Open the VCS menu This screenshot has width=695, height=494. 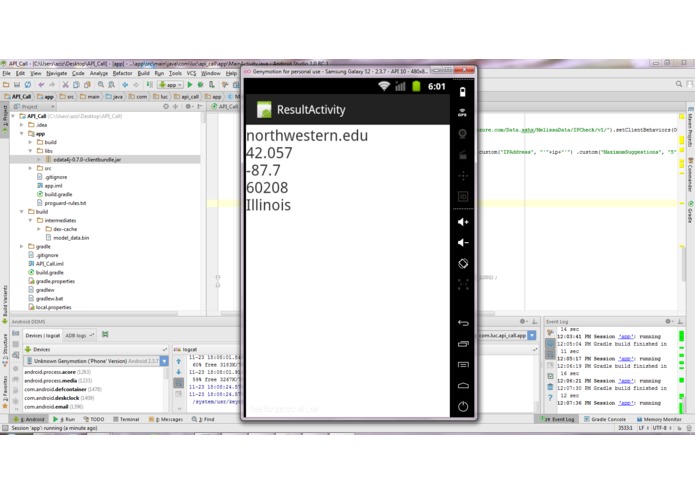pos(191,73)
